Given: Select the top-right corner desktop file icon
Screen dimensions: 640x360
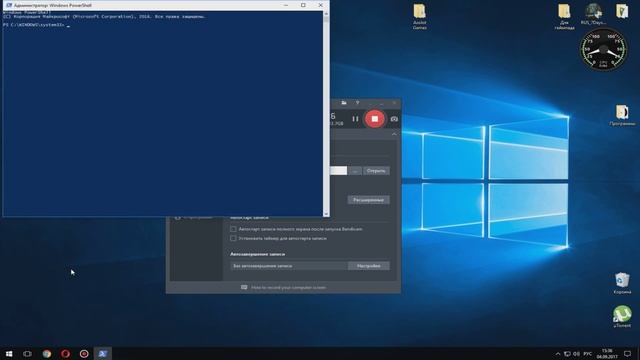Looking at the screenshot, I should pyautogui.click(x=622, y=11).
